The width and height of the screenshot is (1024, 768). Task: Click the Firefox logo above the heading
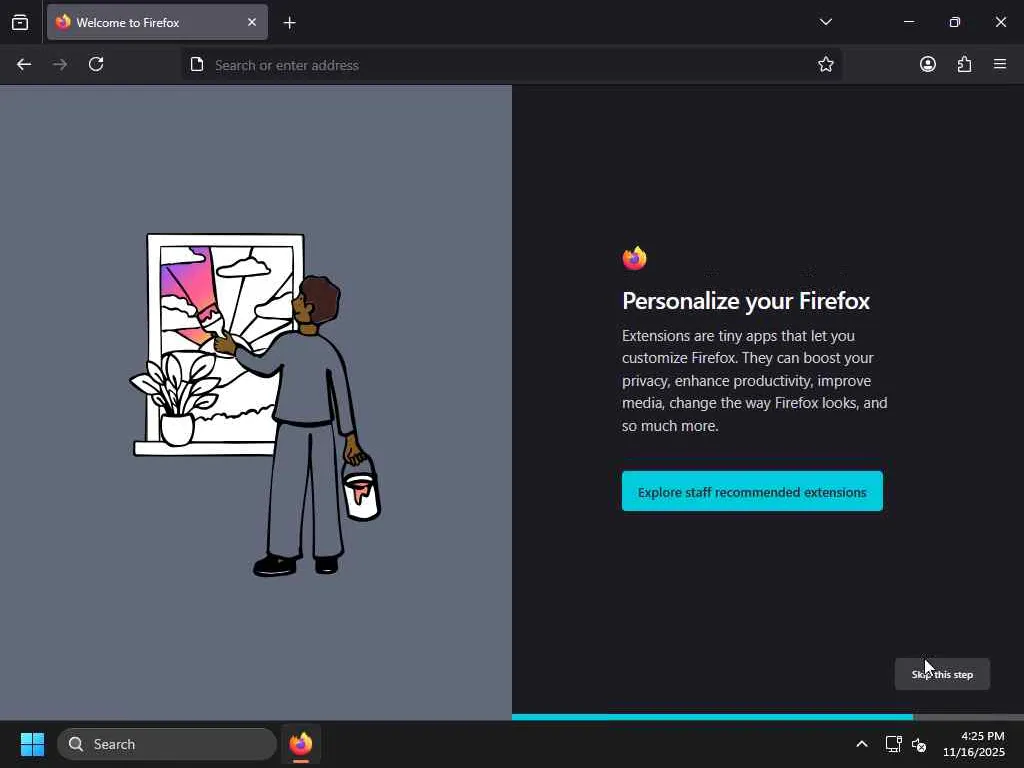[x=634, y=259]
